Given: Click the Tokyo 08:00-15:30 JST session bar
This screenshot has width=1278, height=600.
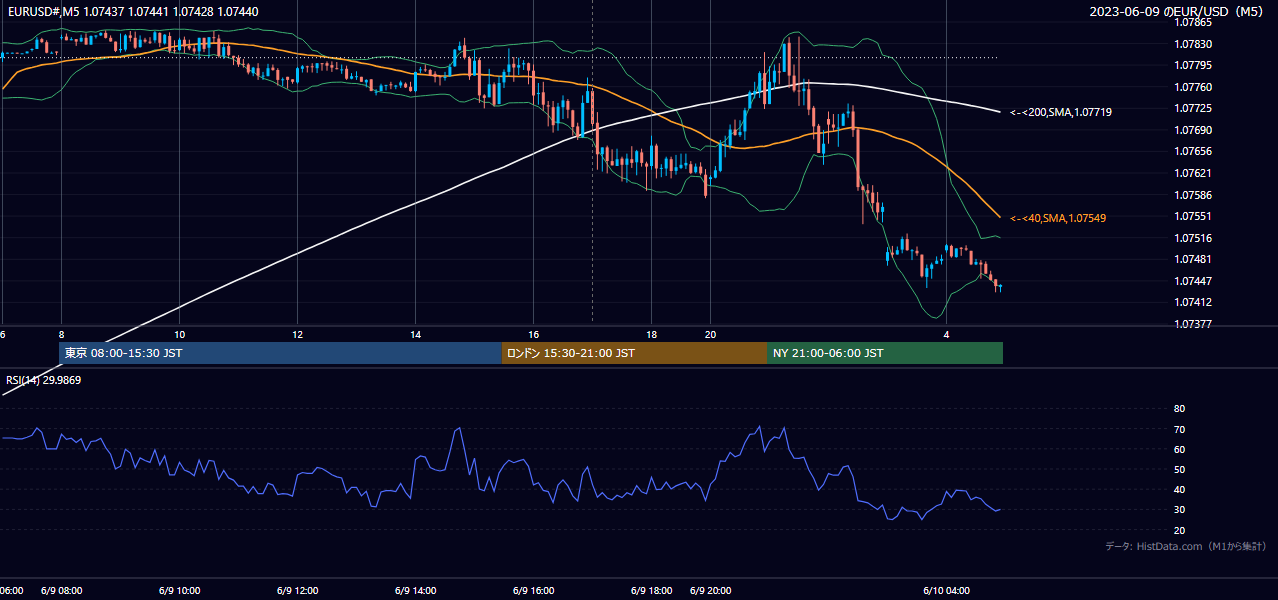Looking at the screenshot, I should tap(281, 353).
